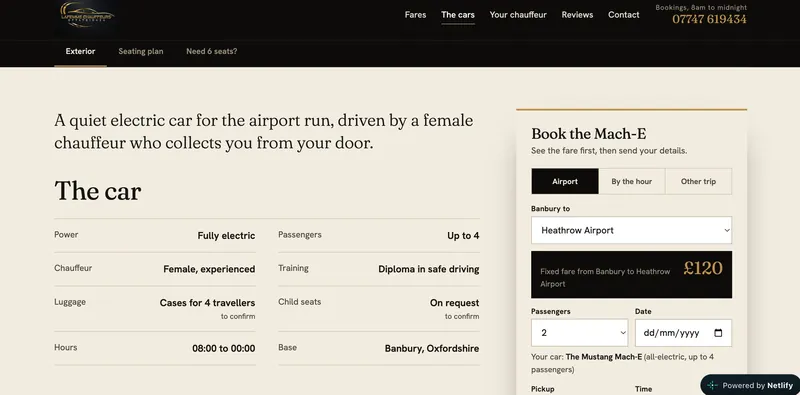The image size is (800, 395).
Task: Click the 'The car' heading
Action: (97, 191)
